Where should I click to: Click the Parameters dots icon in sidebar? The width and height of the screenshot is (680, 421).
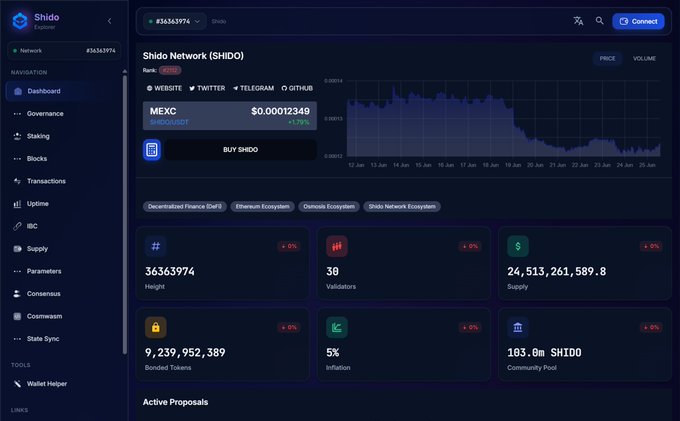(x=17, y=271)
